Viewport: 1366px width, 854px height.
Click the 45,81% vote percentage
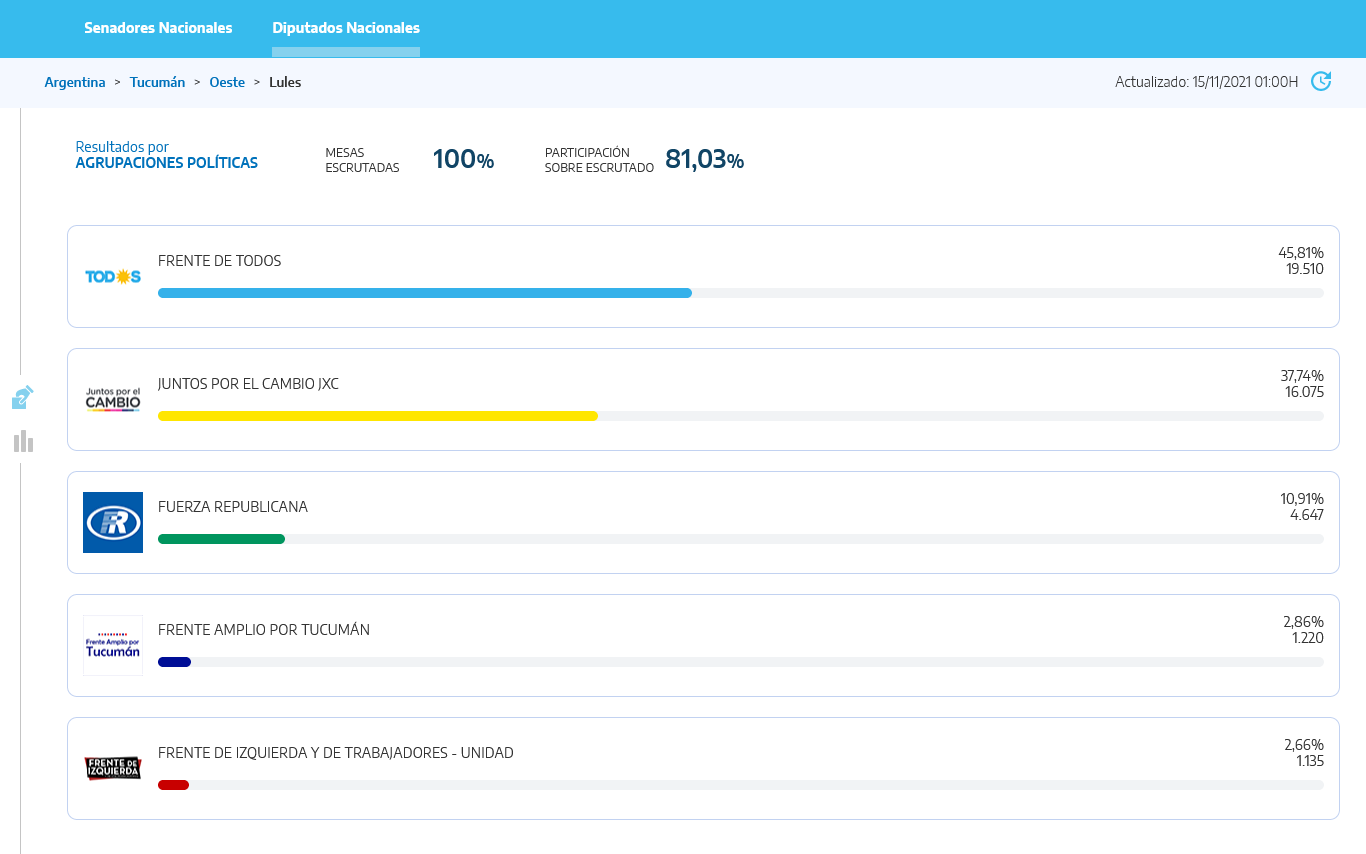click(x=1301, y=253)
